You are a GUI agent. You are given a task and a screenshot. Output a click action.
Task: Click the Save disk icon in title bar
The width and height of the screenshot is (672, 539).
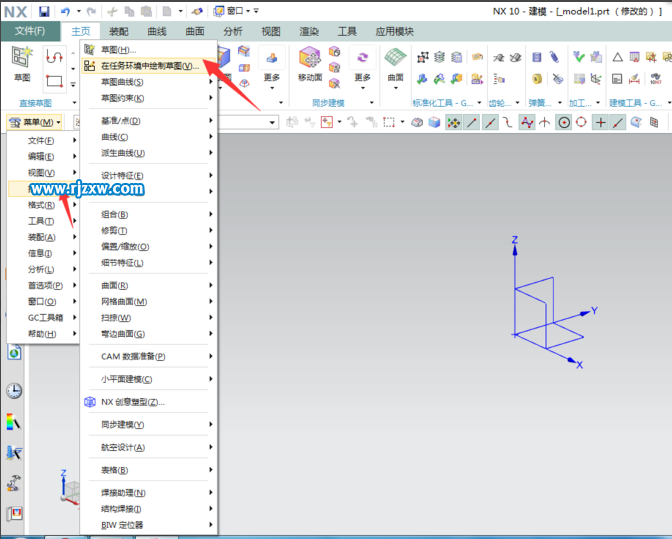point(44,11)
